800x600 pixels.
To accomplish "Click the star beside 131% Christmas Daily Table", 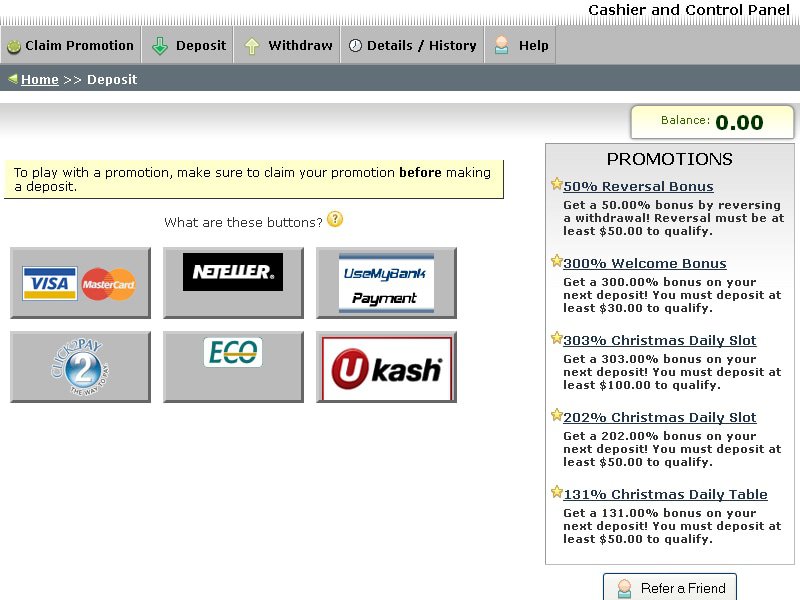I will (557, 492).
